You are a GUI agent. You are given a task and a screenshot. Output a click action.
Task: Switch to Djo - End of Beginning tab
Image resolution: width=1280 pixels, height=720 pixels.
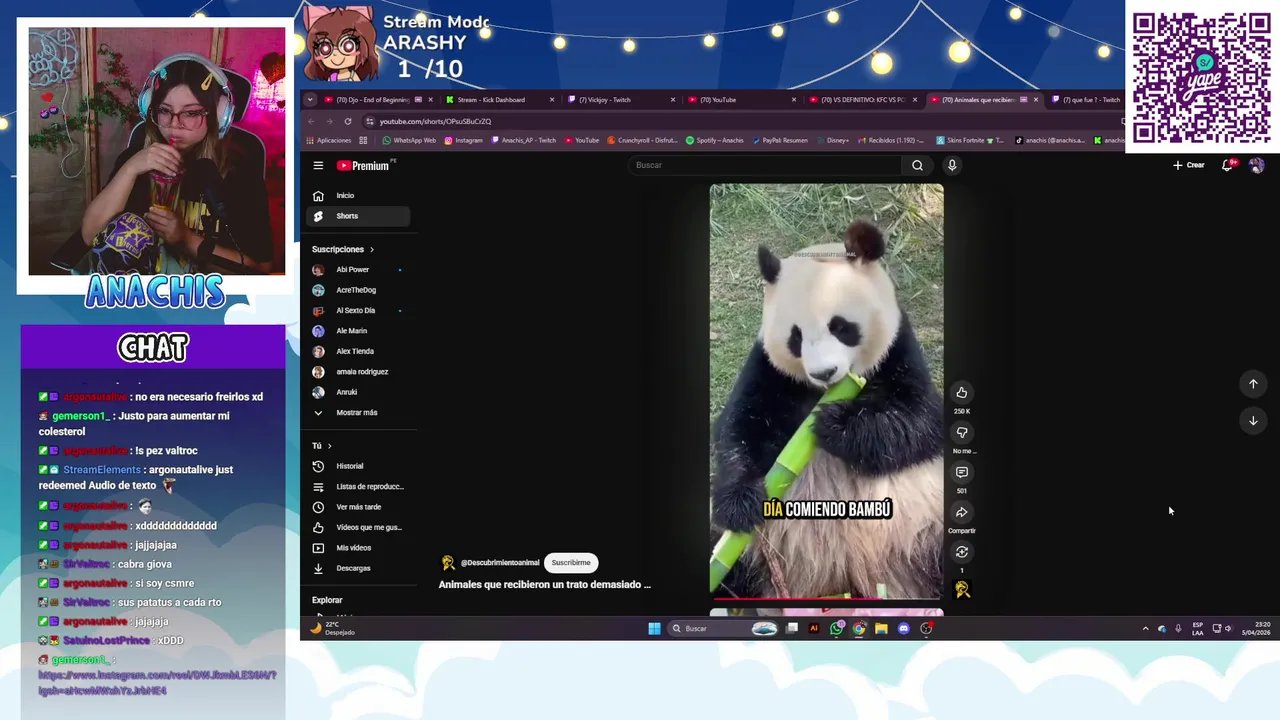tap(379, 100)
